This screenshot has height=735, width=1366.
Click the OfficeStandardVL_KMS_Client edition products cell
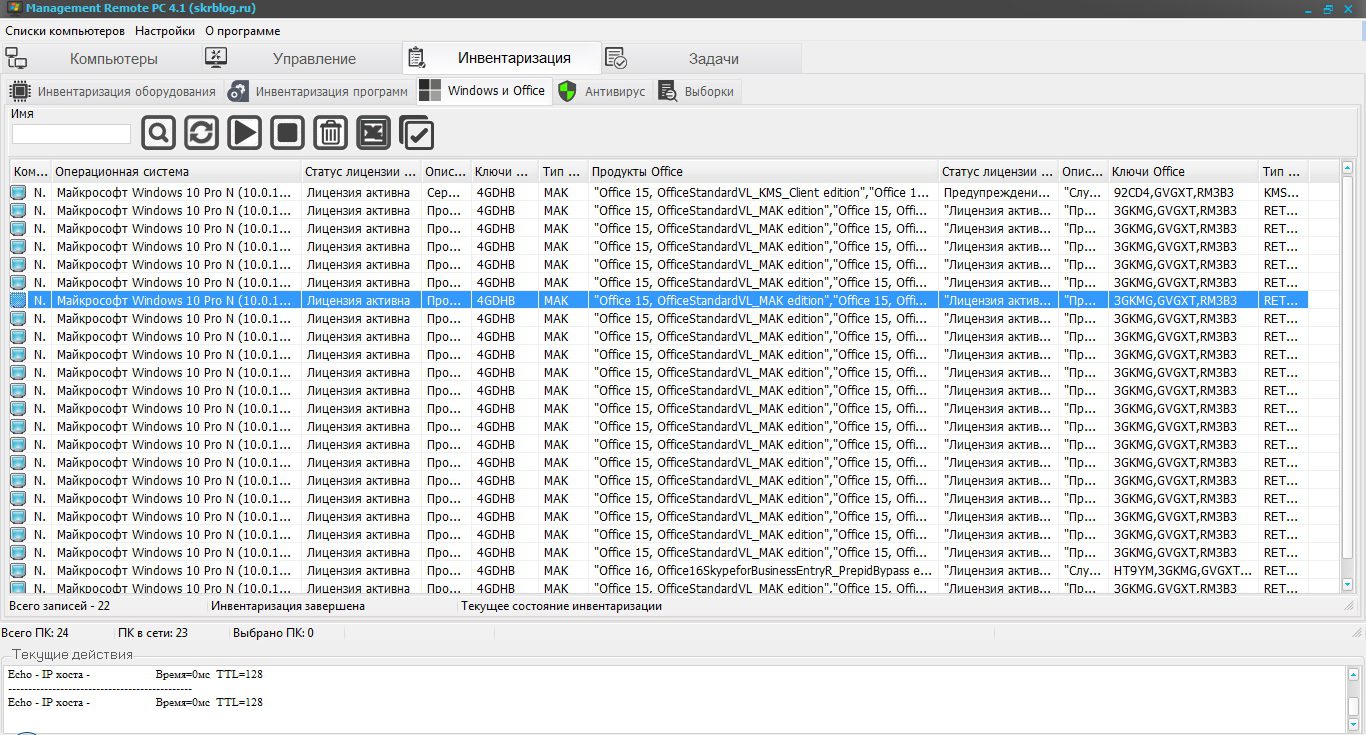pyautogui.click(x=763, y=192)
